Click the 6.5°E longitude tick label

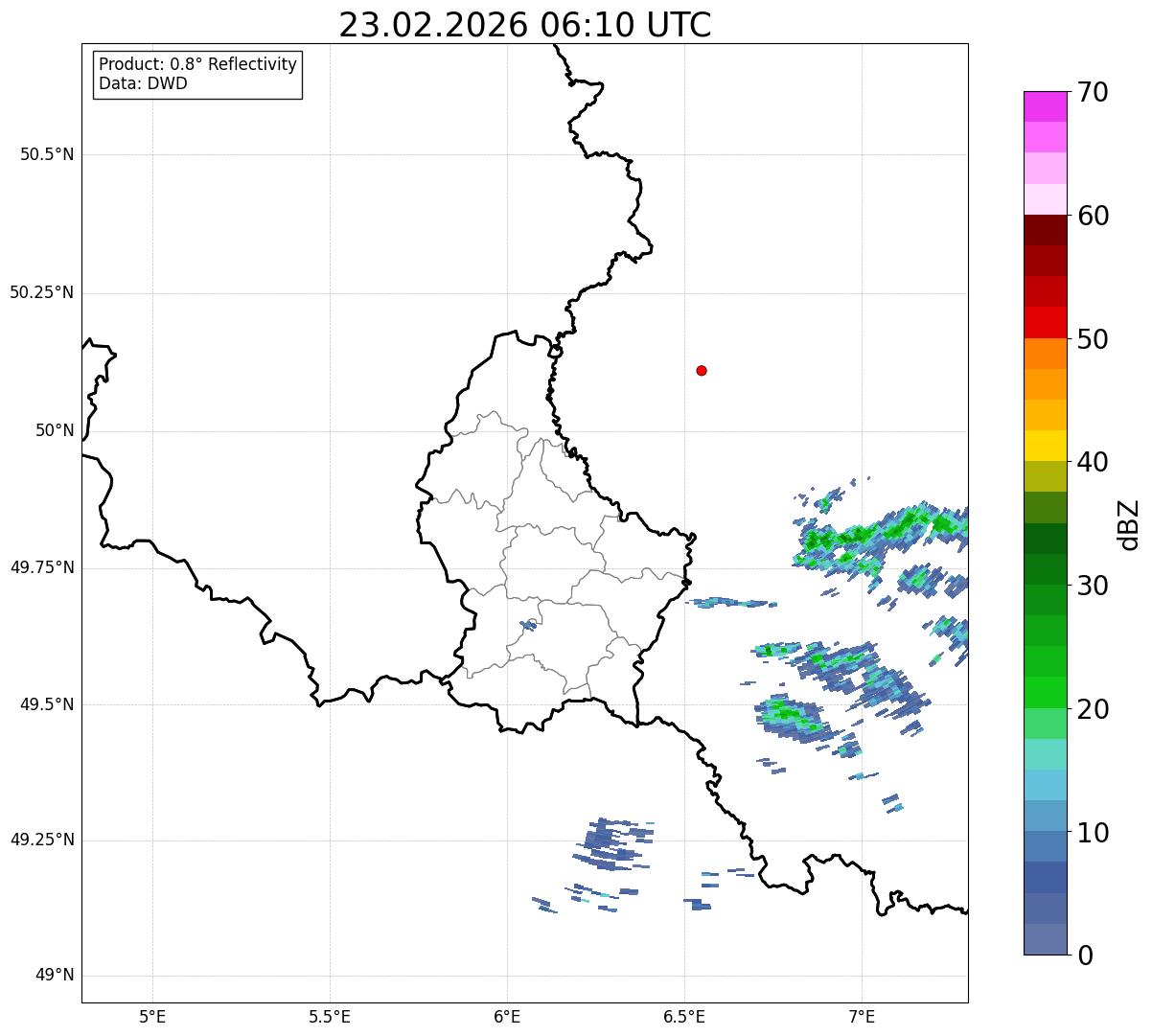(684, 1015)
